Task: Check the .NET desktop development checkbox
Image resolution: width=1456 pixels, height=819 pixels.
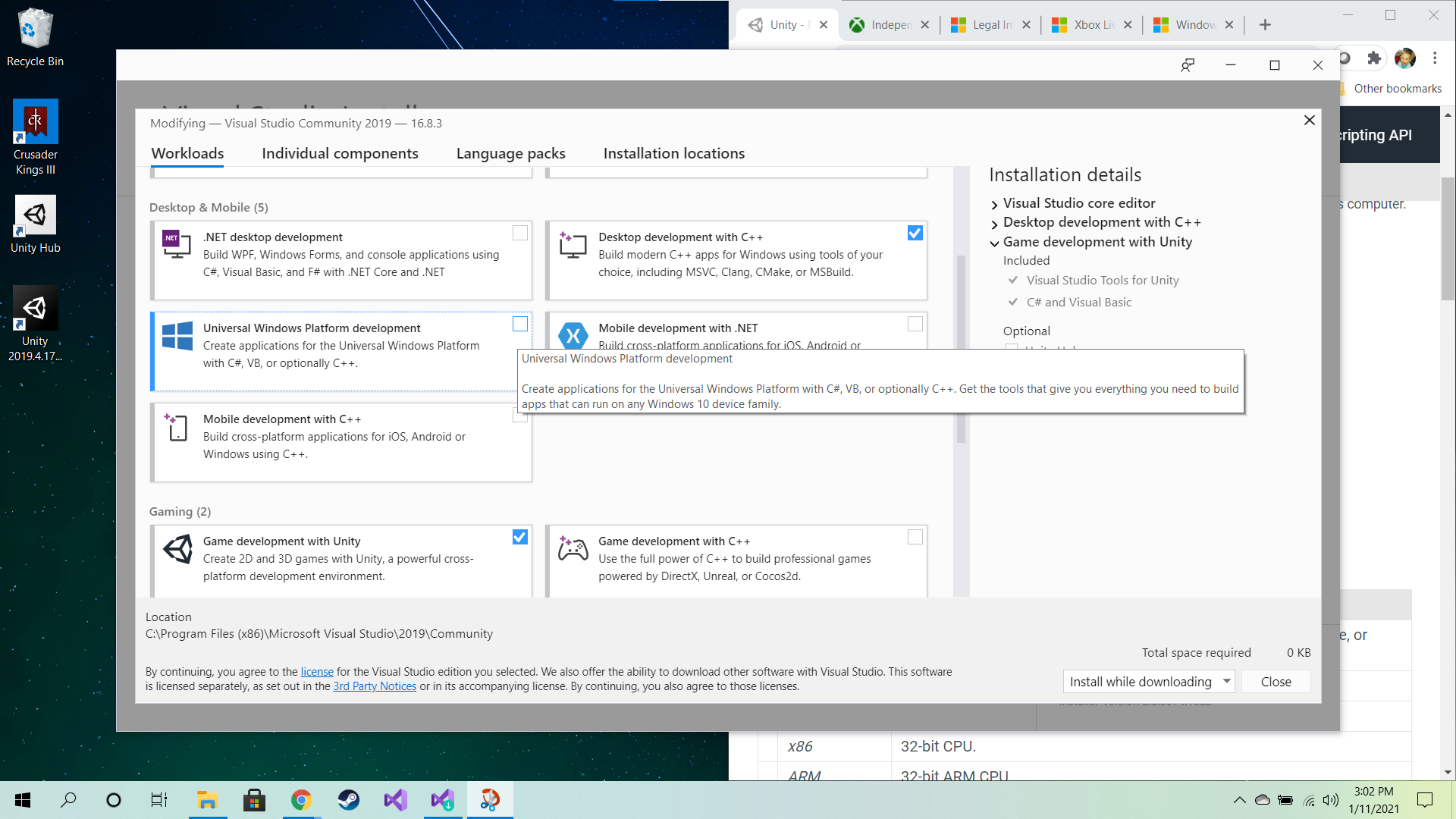Action: (x=520, y=233)
